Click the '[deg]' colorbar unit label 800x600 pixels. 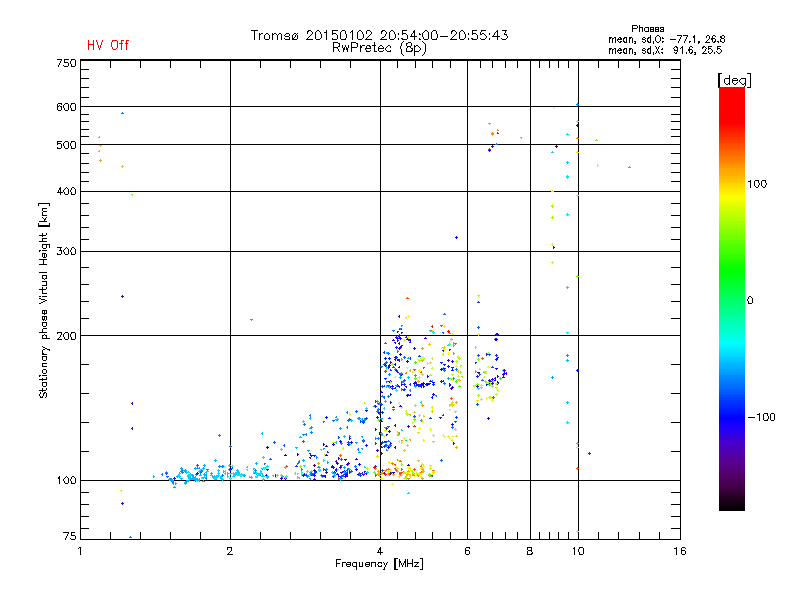coord(734,79)
